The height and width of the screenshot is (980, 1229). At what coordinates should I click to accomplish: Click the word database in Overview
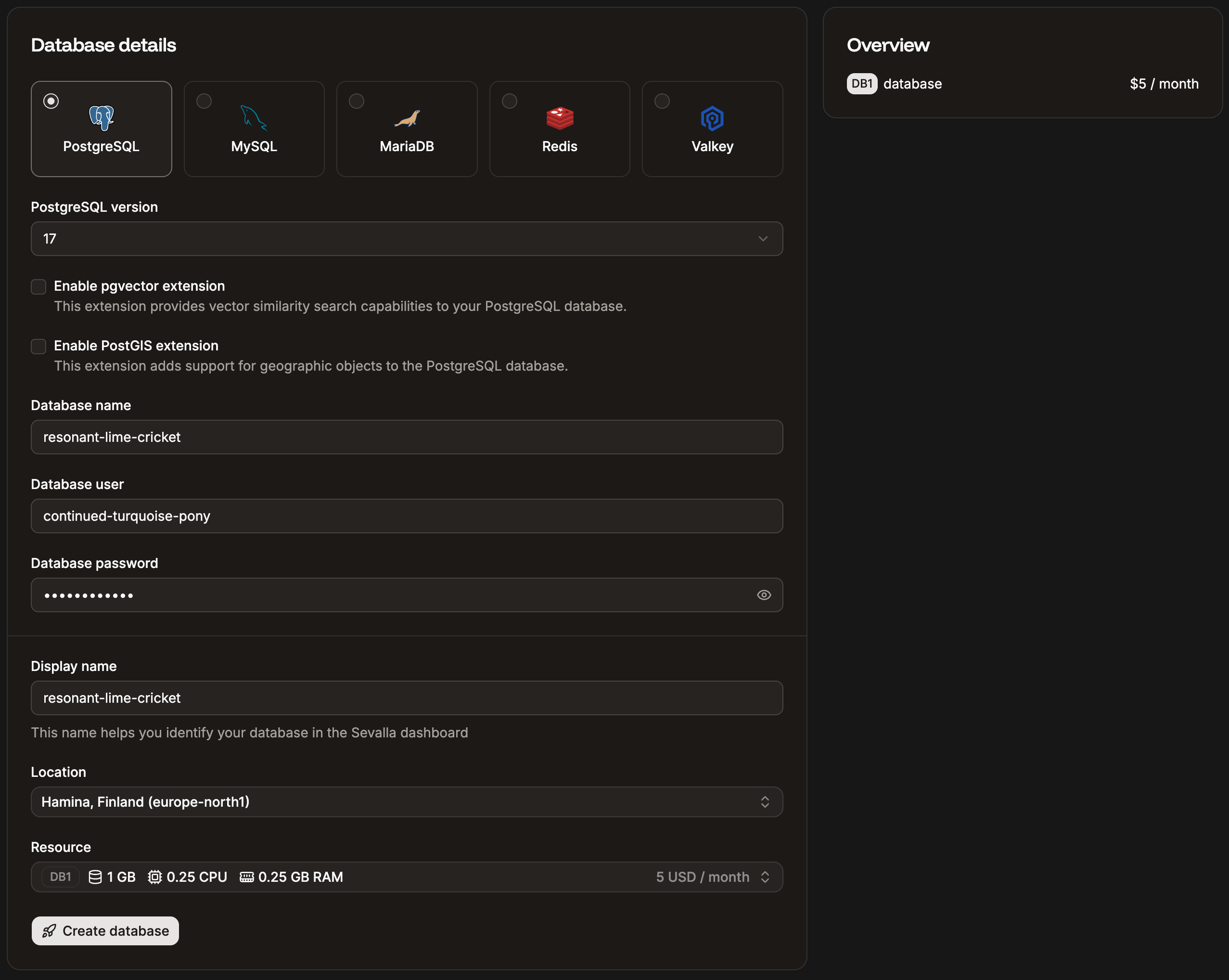click(x=913, y=84)
